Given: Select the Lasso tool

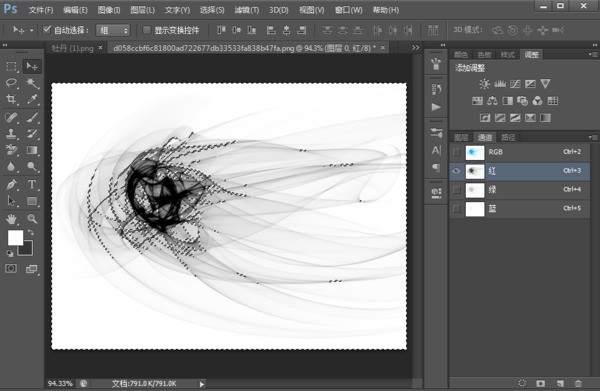Looking at the screenshot, I should tap(11, 83).
